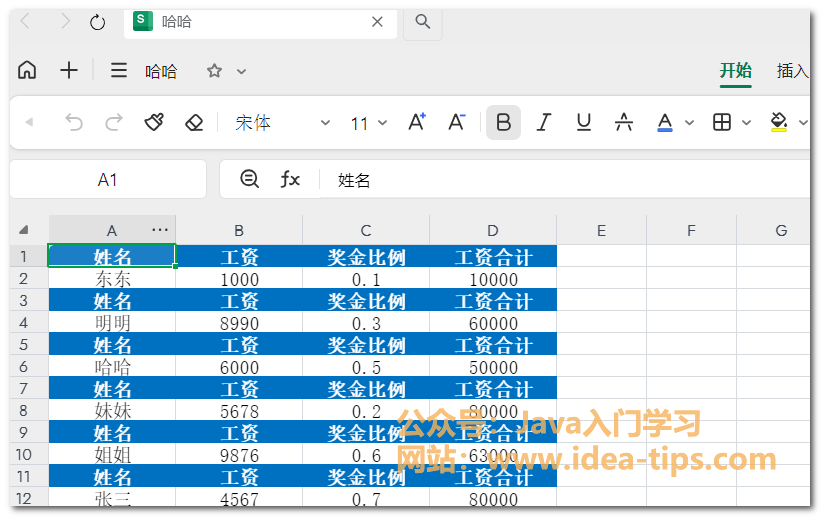The height and width of the screenshot is (517, 821).
Task: Switch to the 插入 ribbon tab
Action: (792, 70)
